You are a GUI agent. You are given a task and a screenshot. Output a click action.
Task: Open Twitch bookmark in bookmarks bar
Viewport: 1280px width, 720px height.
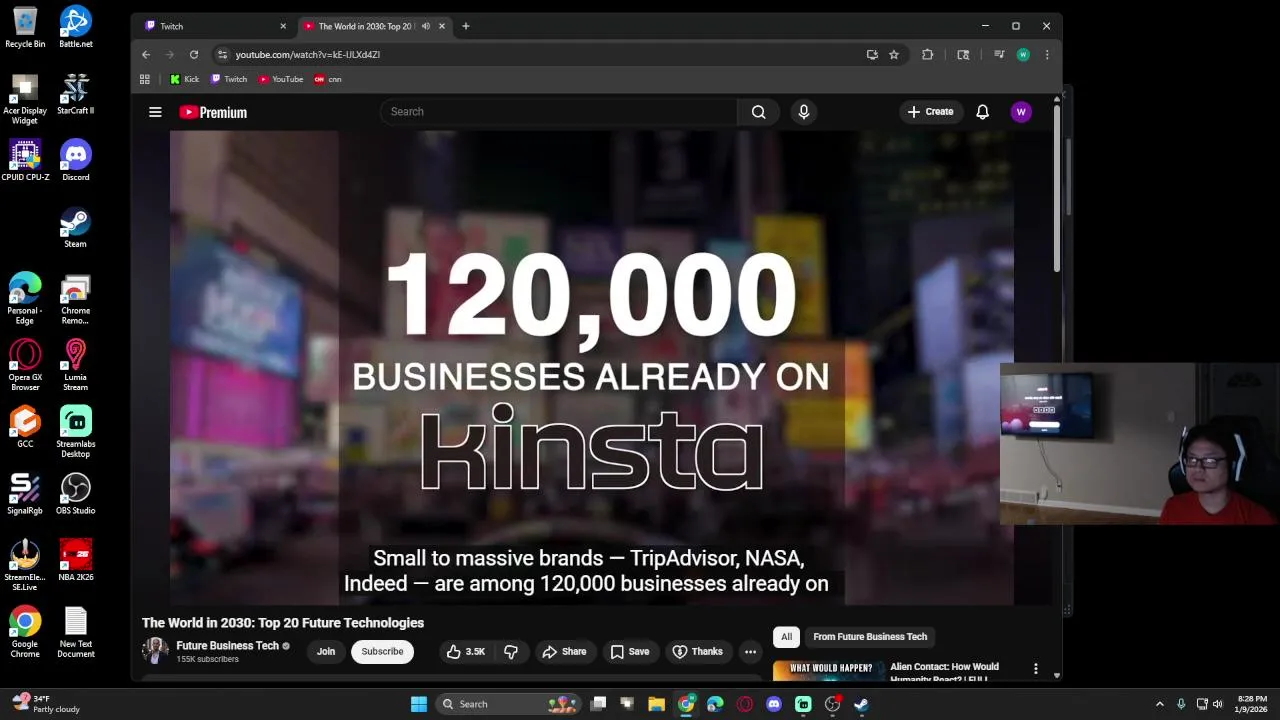pyautogui.click(x=229, y=79)
